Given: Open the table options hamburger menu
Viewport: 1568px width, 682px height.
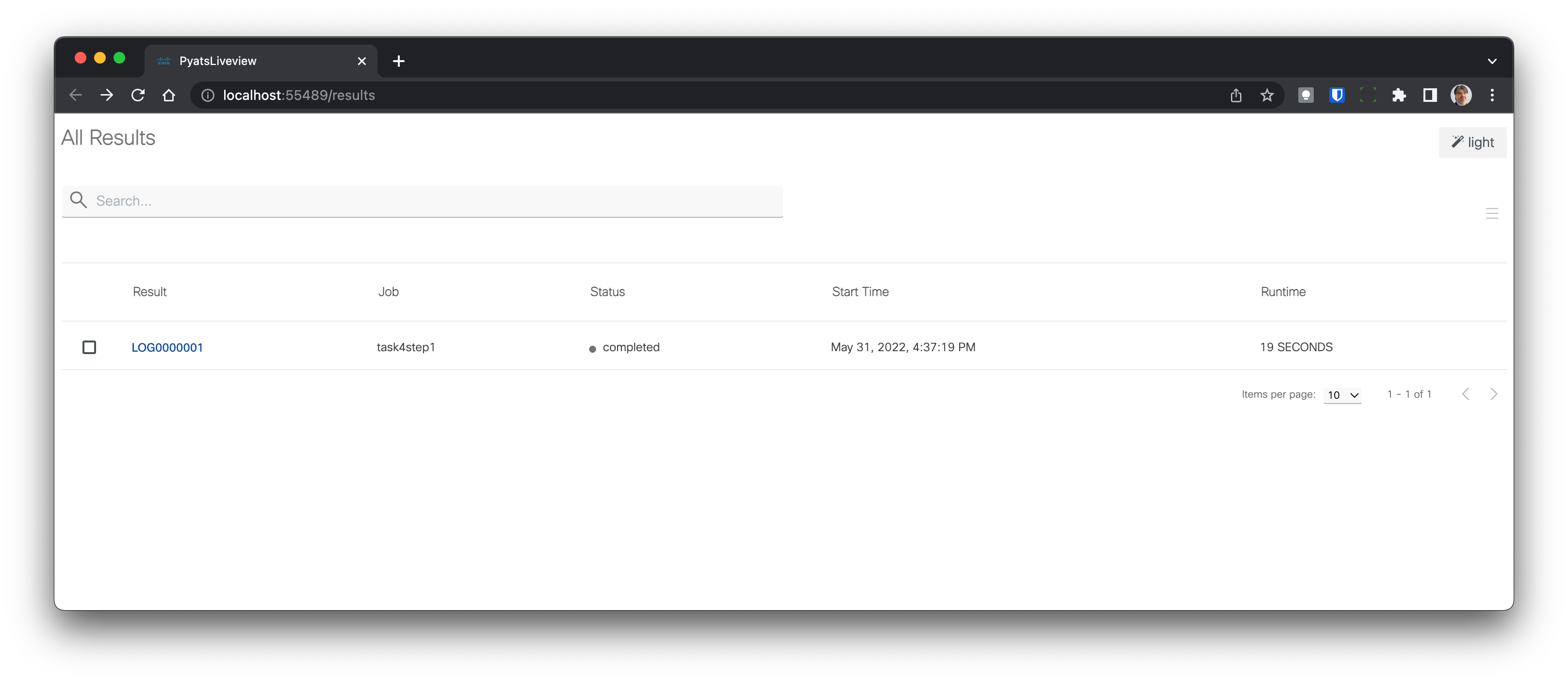Looking at the screenshot, I should click(x=1492, y=213).
